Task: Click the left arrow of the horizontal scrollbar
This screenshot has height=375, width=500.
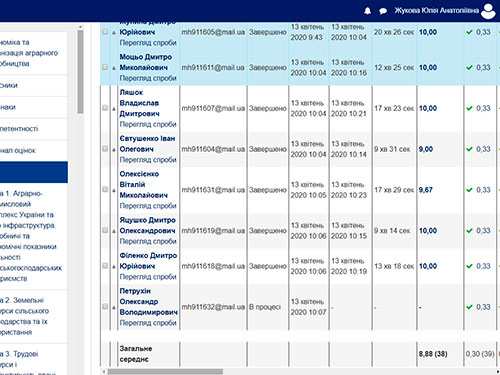Action: coord(104,371)
